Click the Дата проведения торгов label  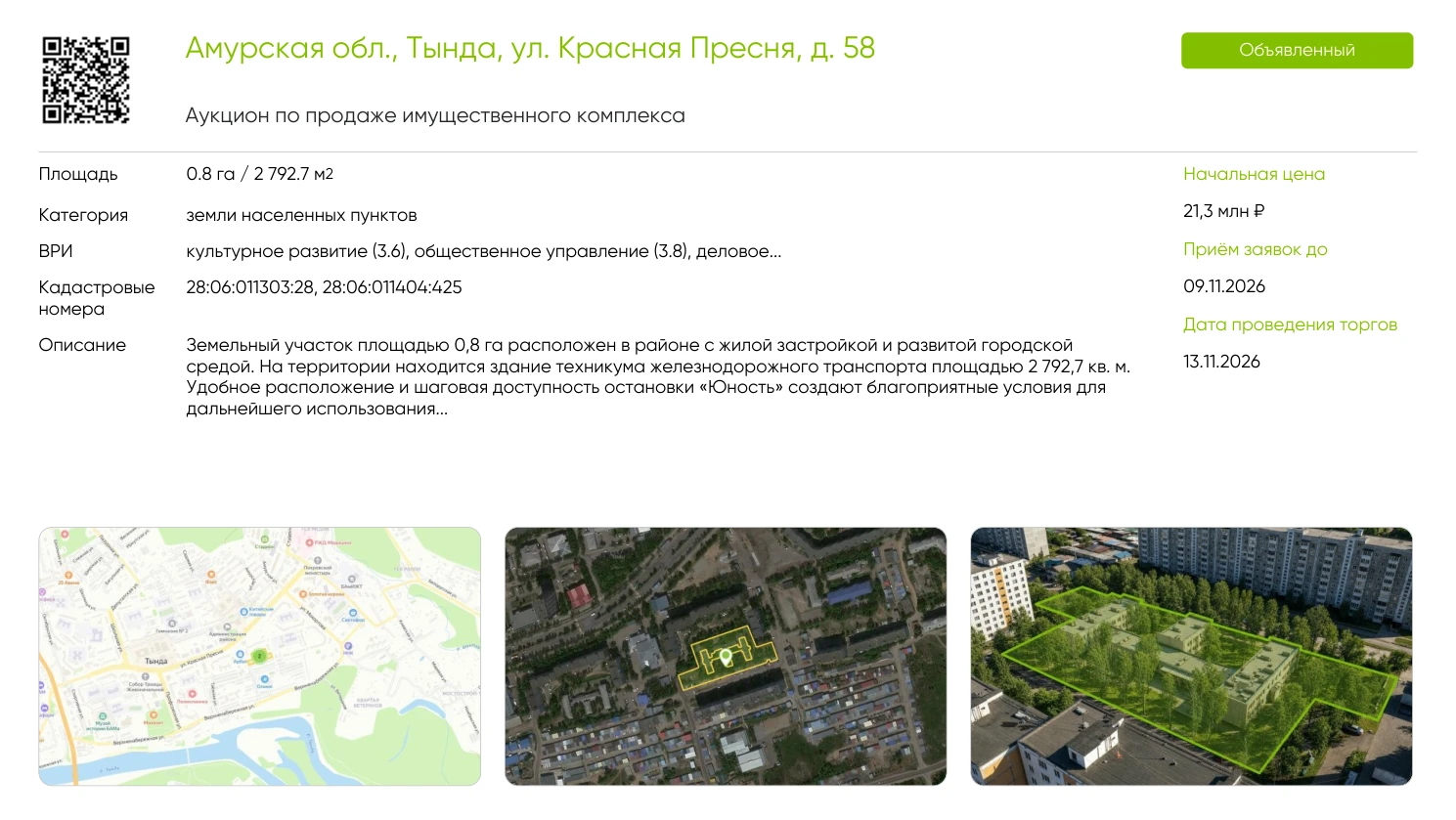tap(1290, 324)
